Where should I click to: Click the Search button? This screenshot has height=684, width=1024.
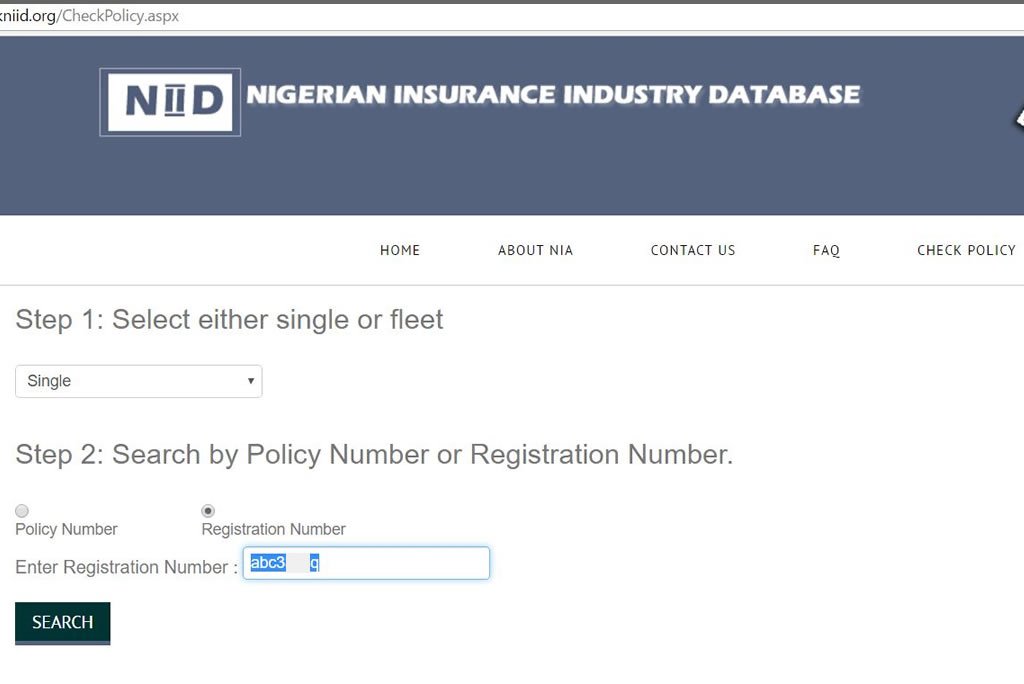tap(63, 623)
